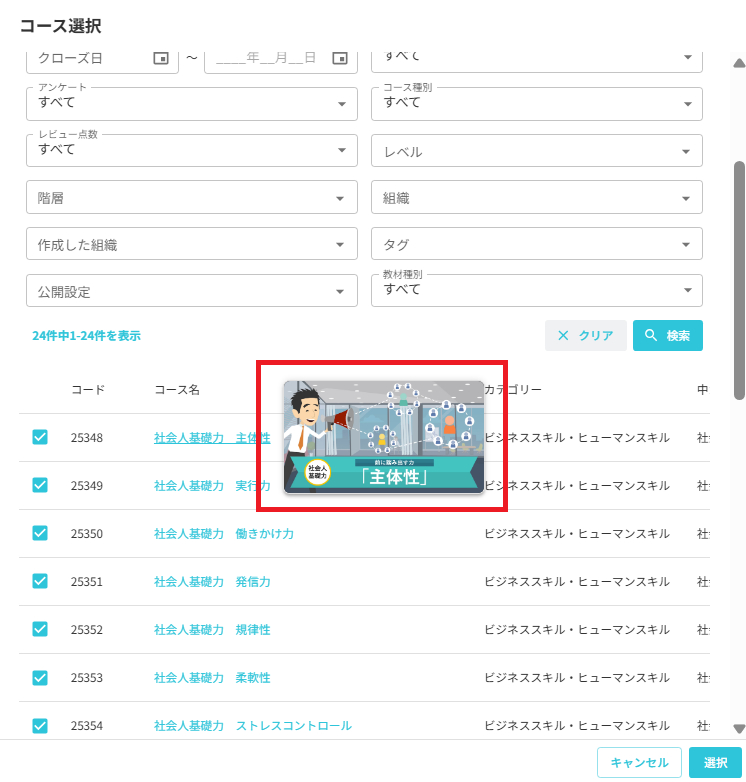This screenshot has width=746, height=782.
Task: Click category cell for course 25353
Action: point(577,678)
